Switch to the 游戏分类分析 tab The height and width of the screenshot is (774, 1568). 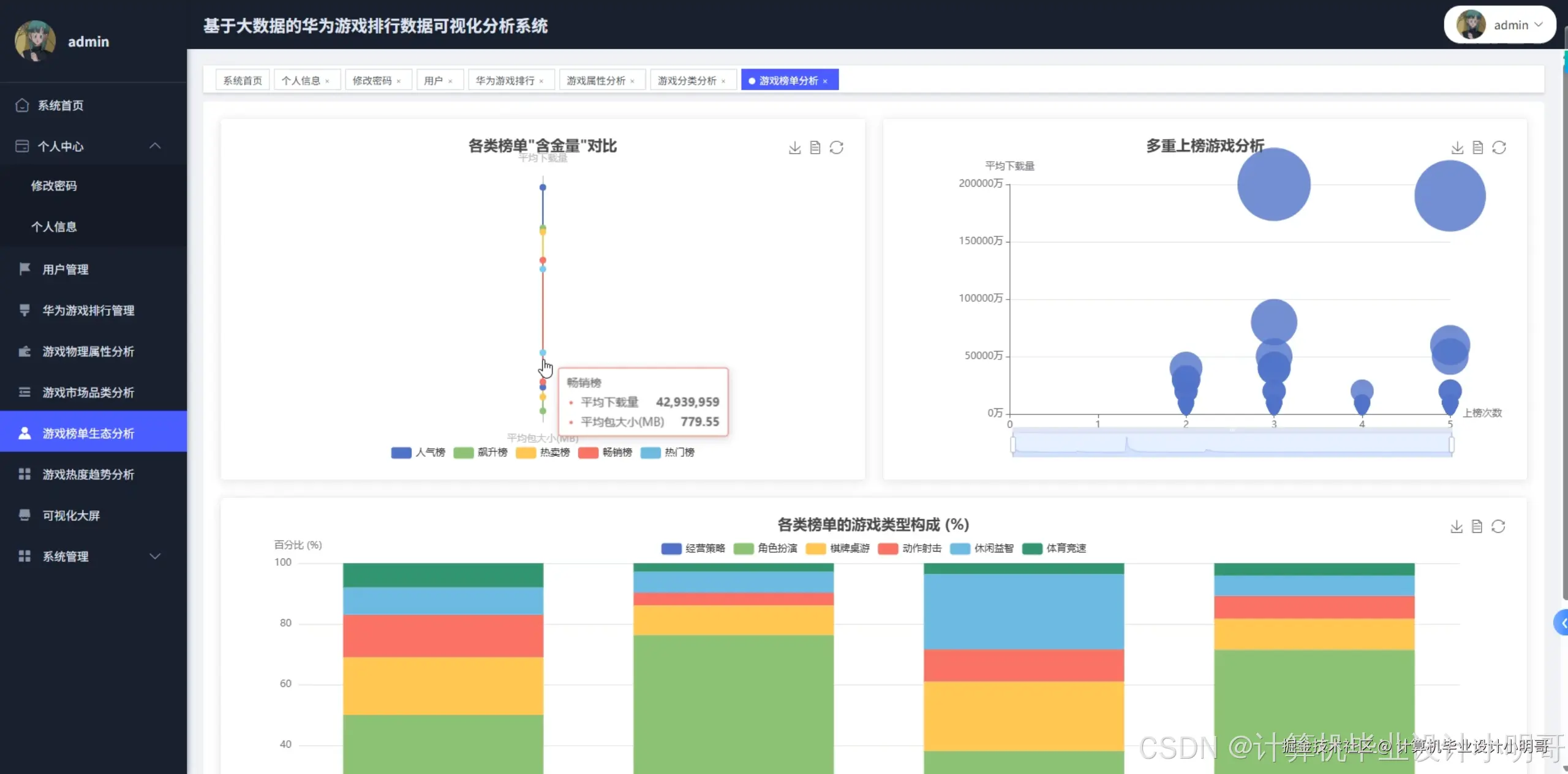click(x=687, y=80)
